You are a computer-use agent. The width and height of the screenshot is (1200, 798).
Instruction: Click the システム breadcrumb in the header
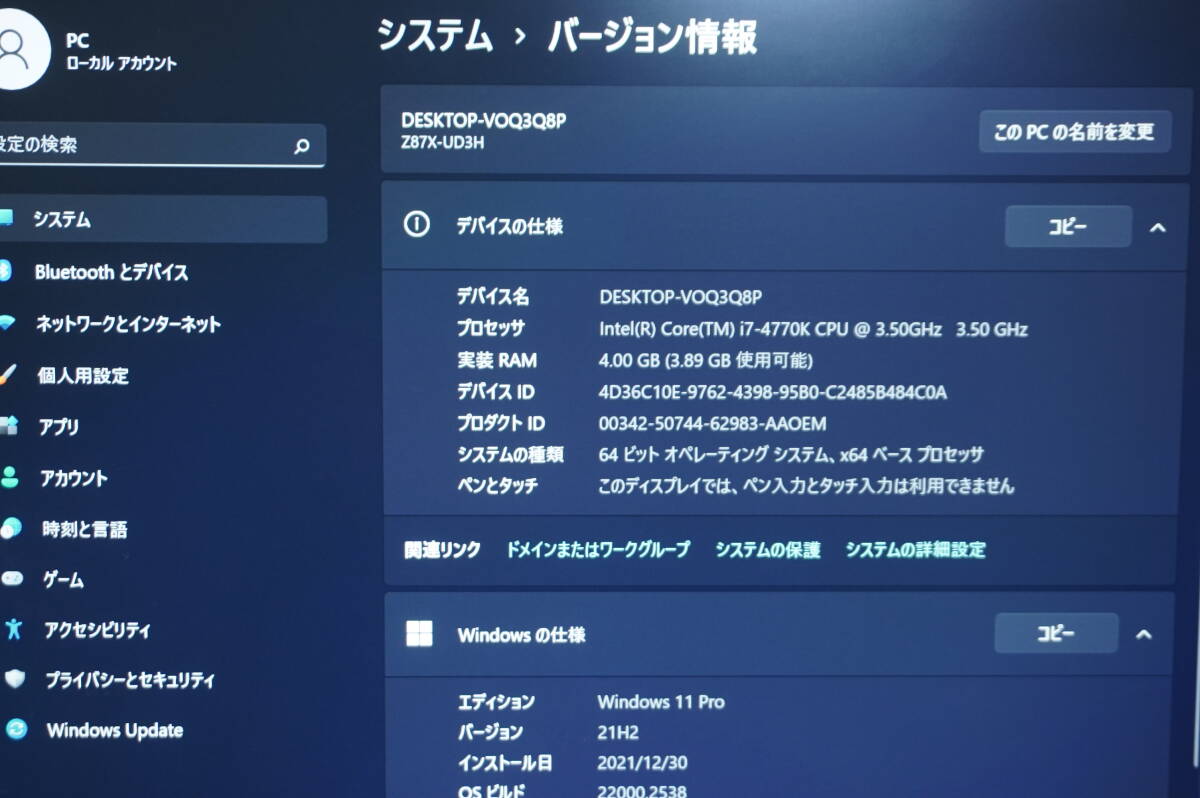pos(435,37)
